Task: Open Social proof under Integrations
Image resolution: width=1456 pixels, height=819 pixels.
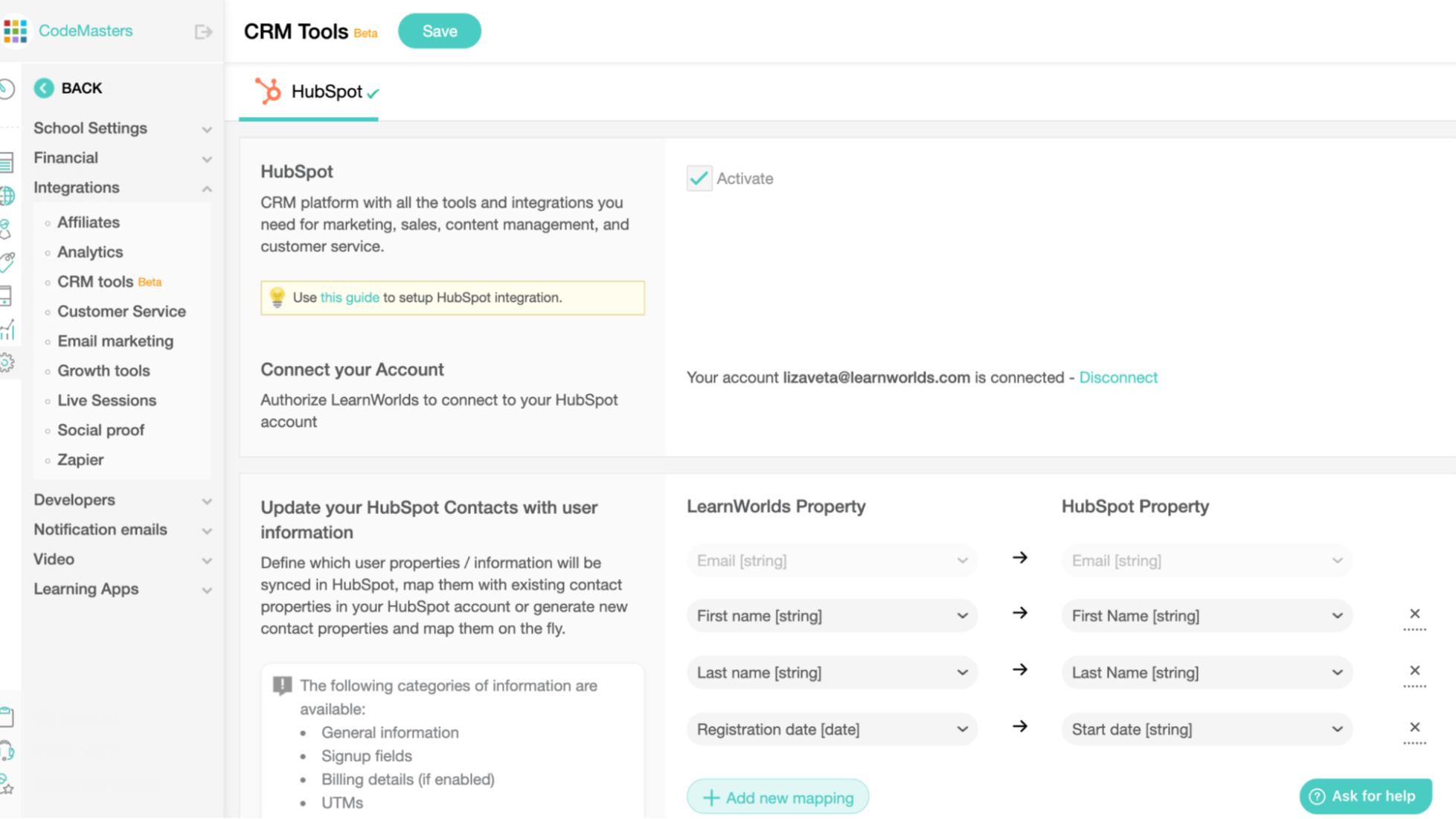Action: [x=101, y=431]
